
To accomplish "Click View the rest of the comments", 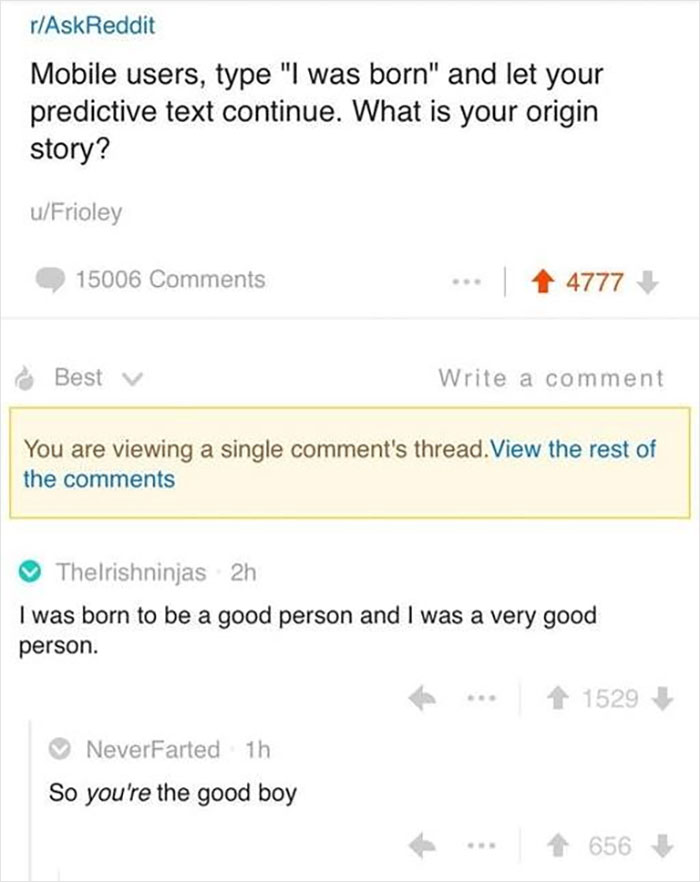I will (x=340, y=463).
